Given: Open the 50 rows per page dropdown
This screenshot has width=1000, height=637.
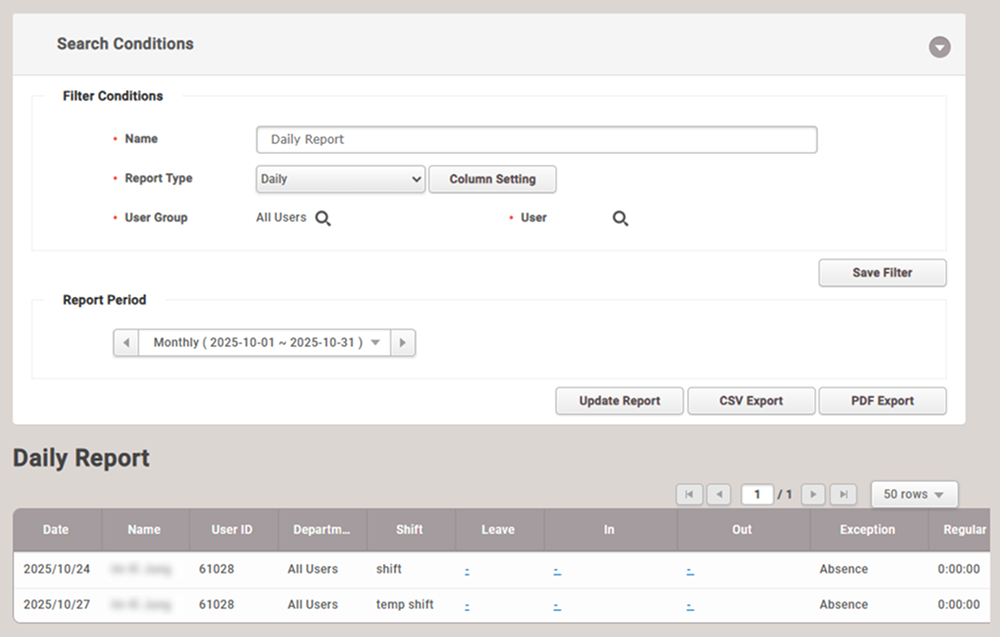Looking at the screenshot, I should [914, 494].
